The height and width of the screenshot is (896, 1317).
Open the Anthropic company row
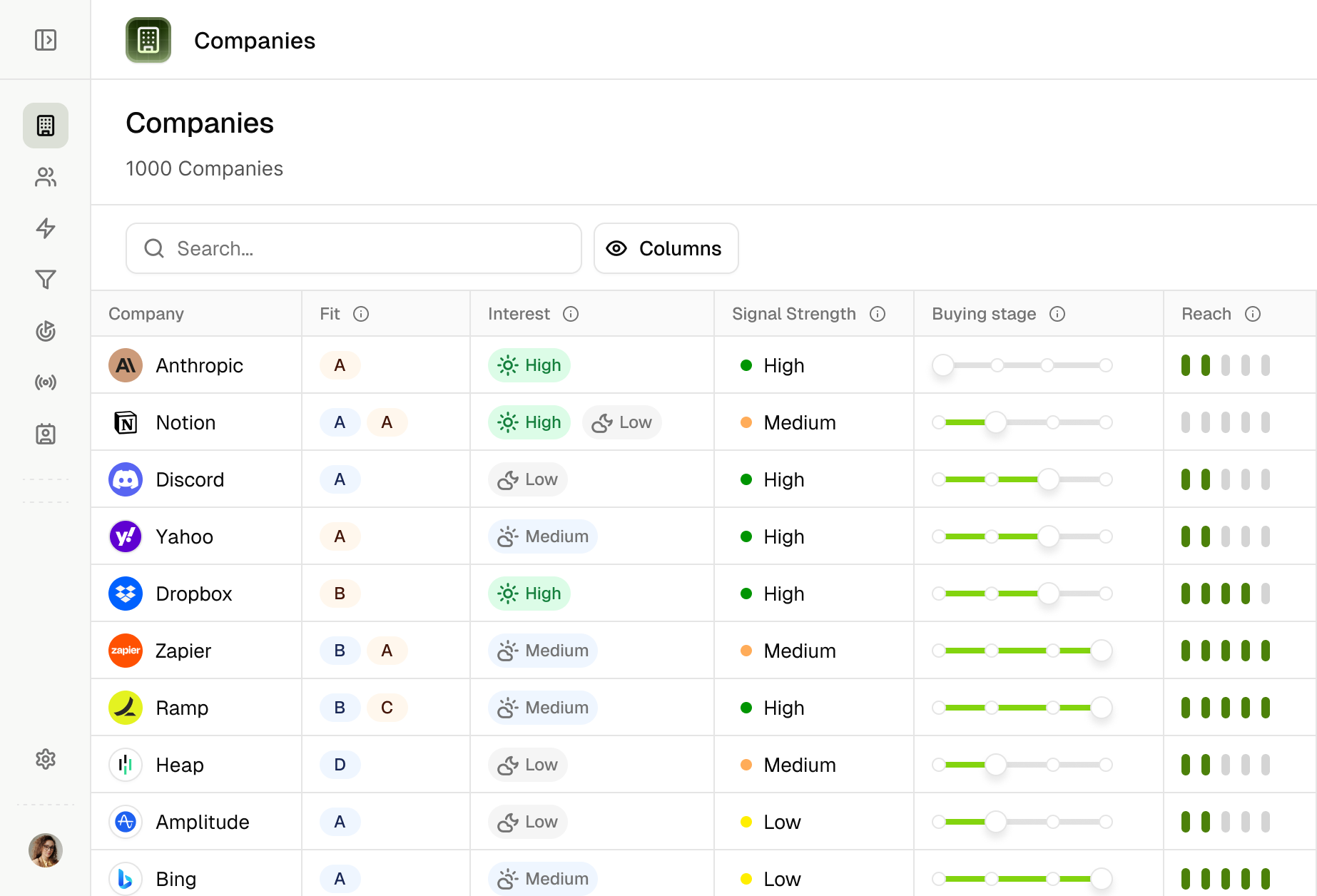199,365
